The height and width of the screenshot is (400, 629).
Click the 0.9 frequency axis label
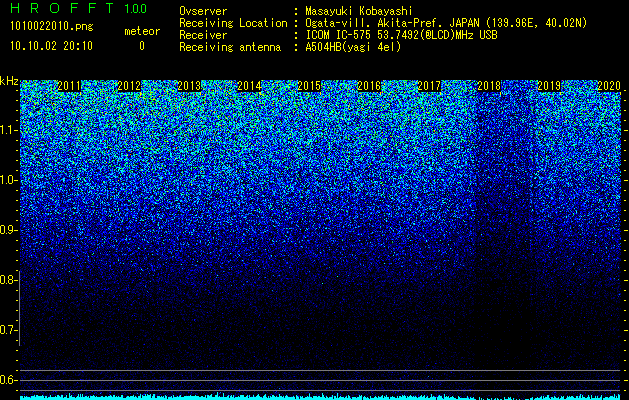coord(8,230)
